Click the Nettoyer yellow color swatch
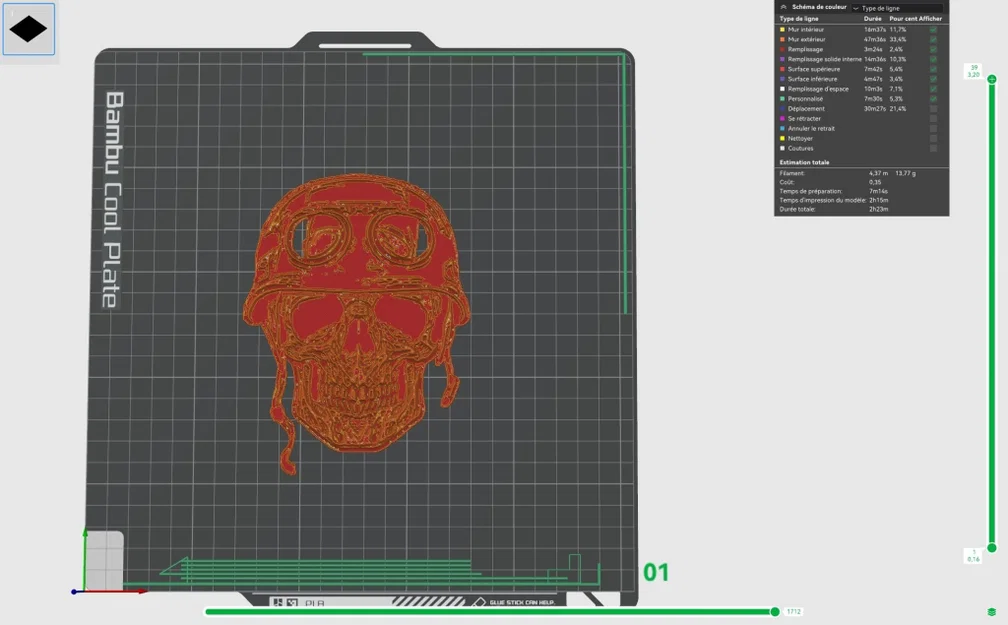This screenshot has width=1008, height=625. point(782,138)
